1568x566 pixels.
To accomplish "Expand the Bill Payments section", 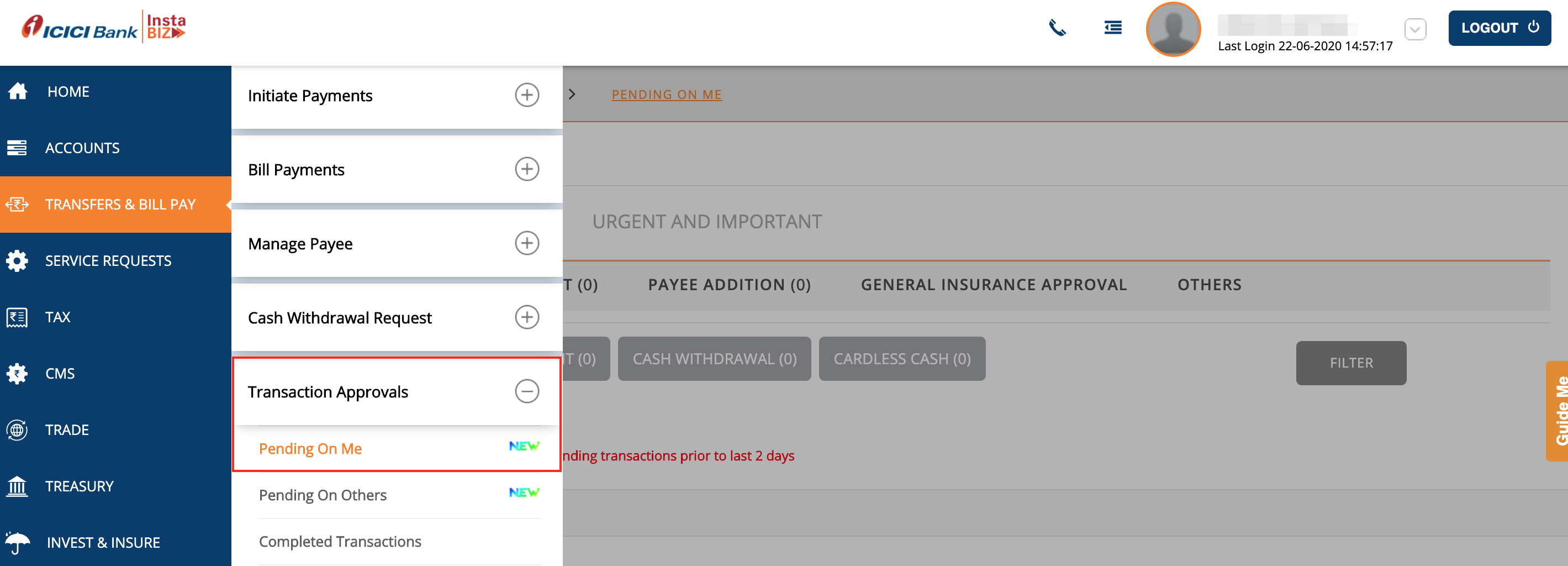I will 527,169.
